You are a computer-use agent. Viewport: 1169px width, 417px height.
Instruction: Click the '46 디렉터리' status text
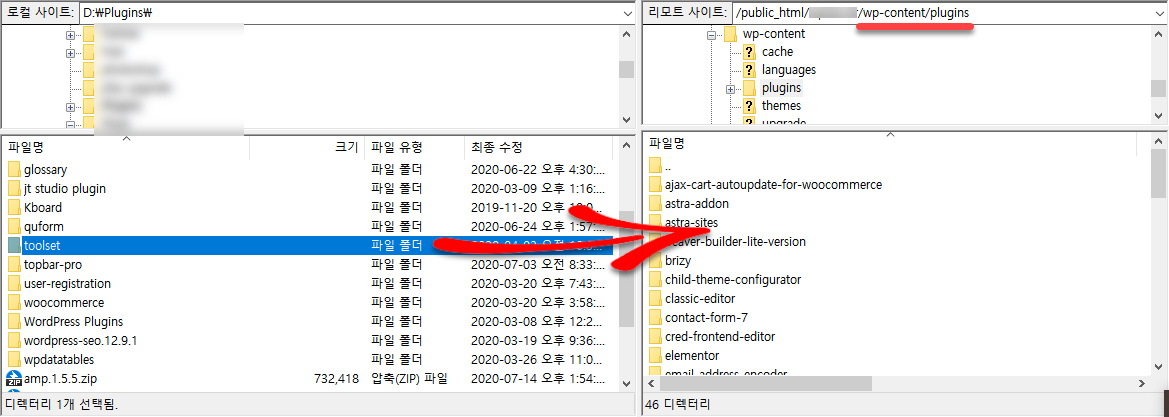[x=679, y=405]
